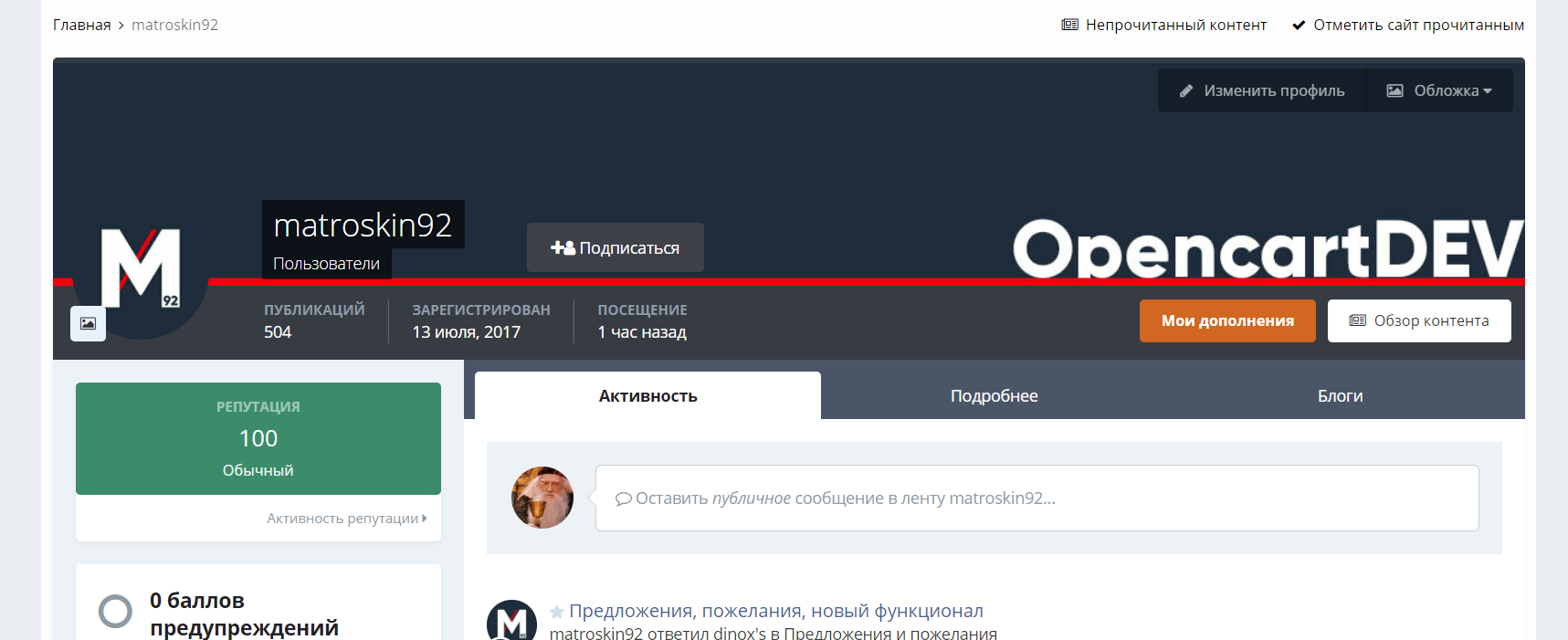Click the change profile photo icon

[x=88, y=323]
